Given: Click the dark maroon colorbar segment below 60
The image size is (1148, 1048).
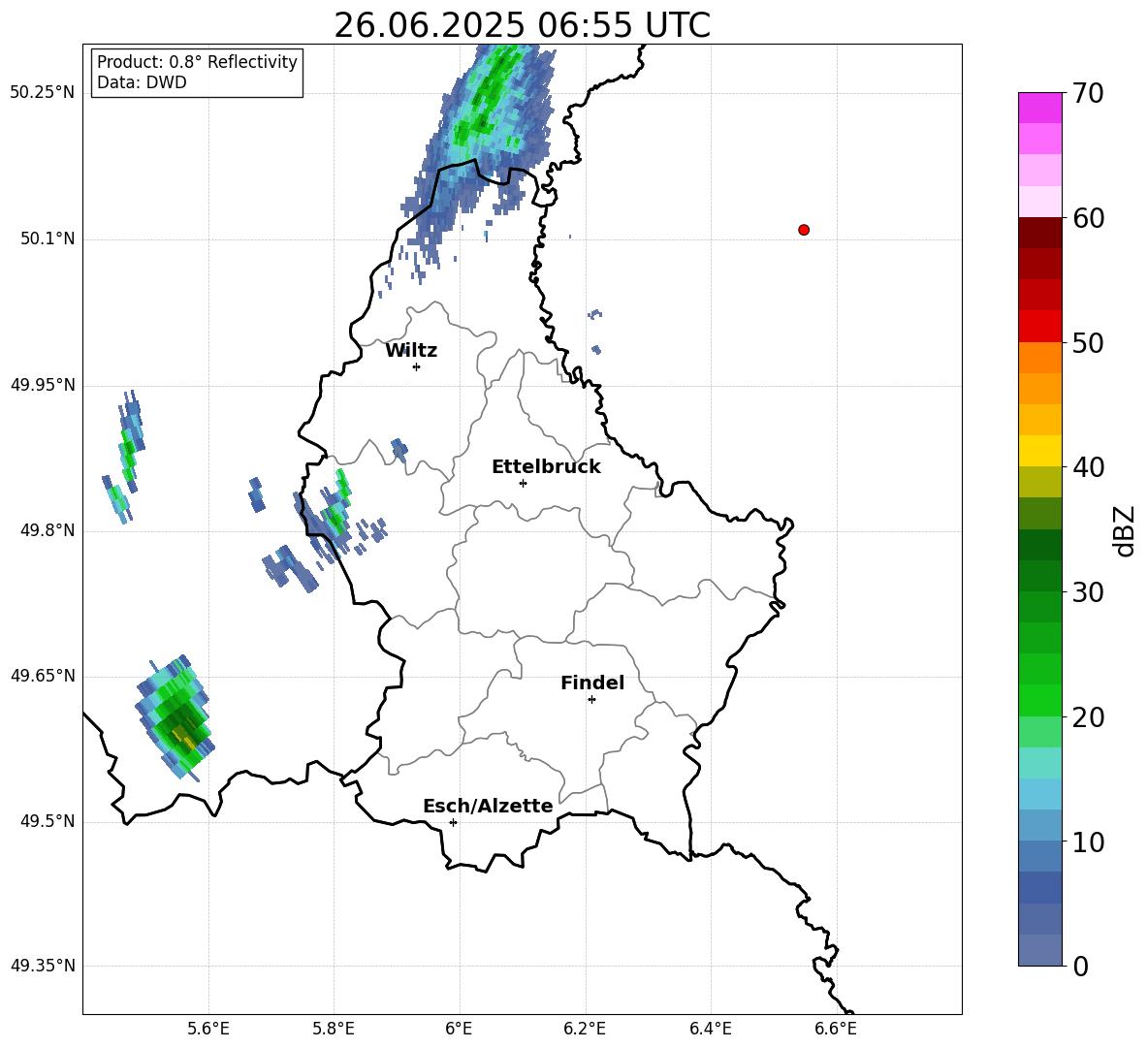Looking at the screenshot, I should coord(1040,233).
